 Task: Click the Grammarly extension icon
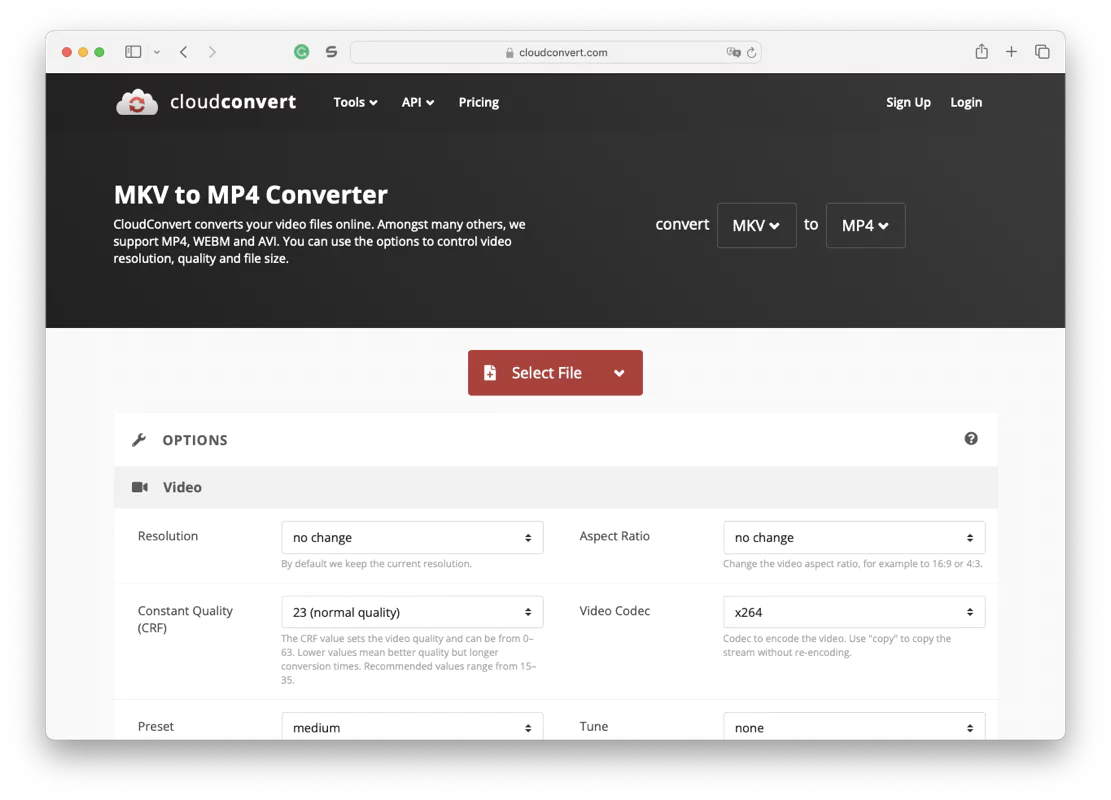click(301, 52)
